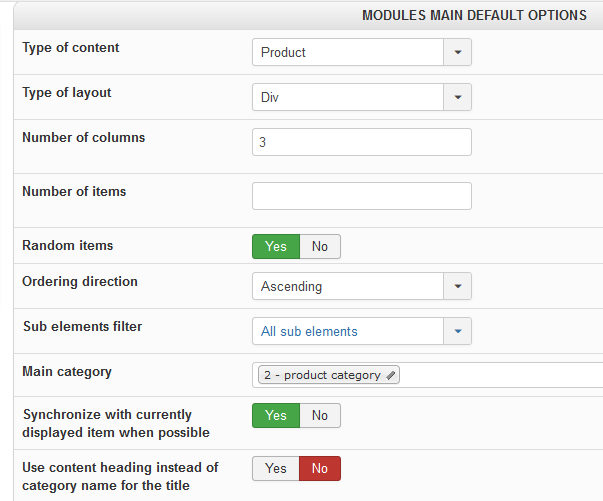
Task: Click the Number of items field
Action: (361, 196)
